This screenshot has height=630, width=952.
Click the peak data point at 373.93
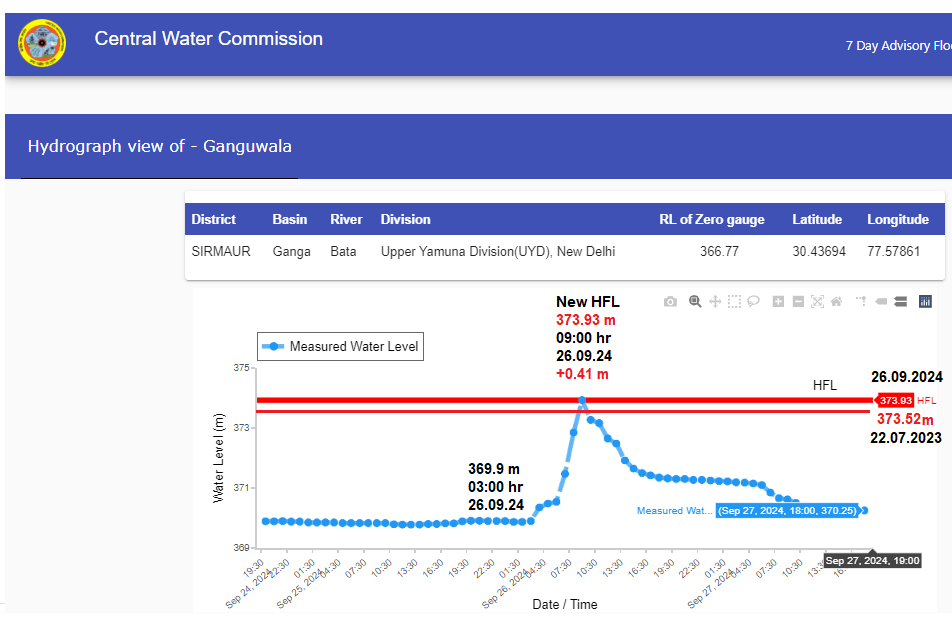click(x=582, y=400)
